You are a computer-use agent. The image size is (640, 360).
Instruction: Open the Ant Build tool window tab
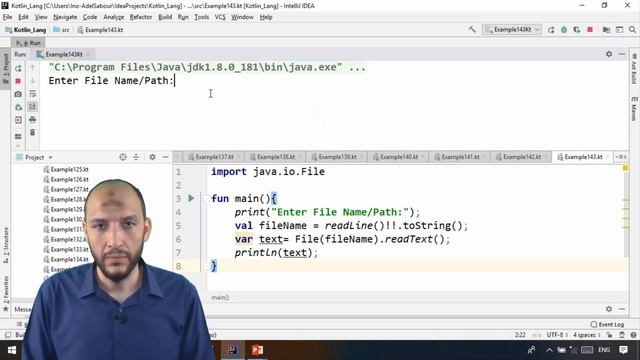coord(634,69)
